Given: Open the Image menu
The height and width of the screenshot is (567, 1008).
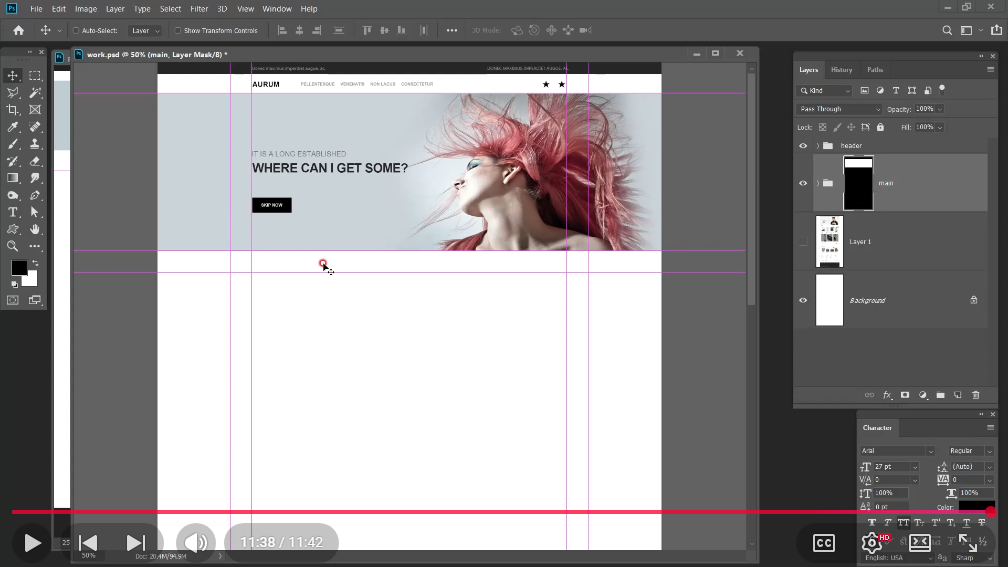Looking at the screenshot, I should click(x=86, y=9).
